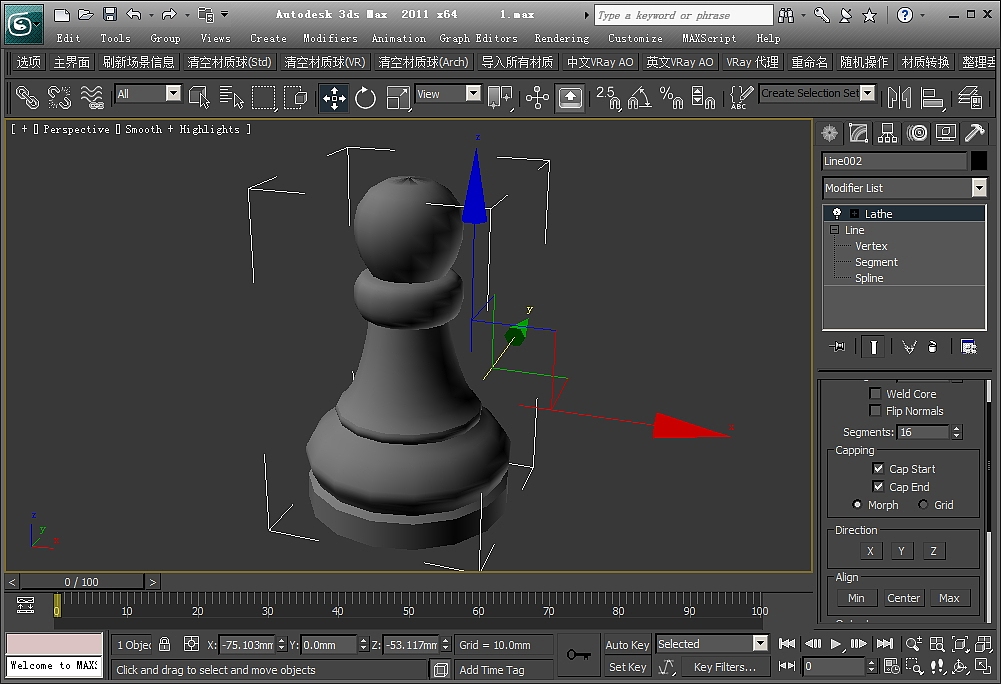Click the pink MAXScript mini listener area
The height and width of the screenshot is (684, 1001).
tap(54, 643)
